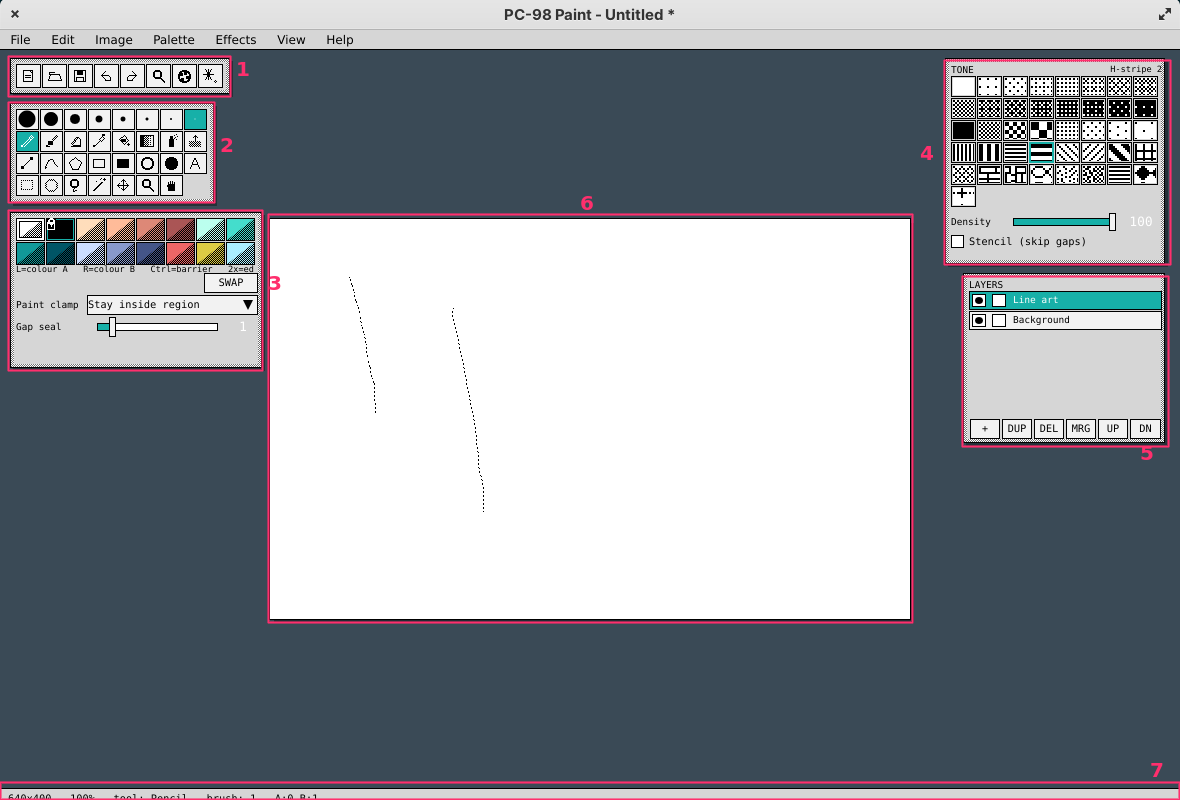Select the Move tool

[x=123, y=185]
